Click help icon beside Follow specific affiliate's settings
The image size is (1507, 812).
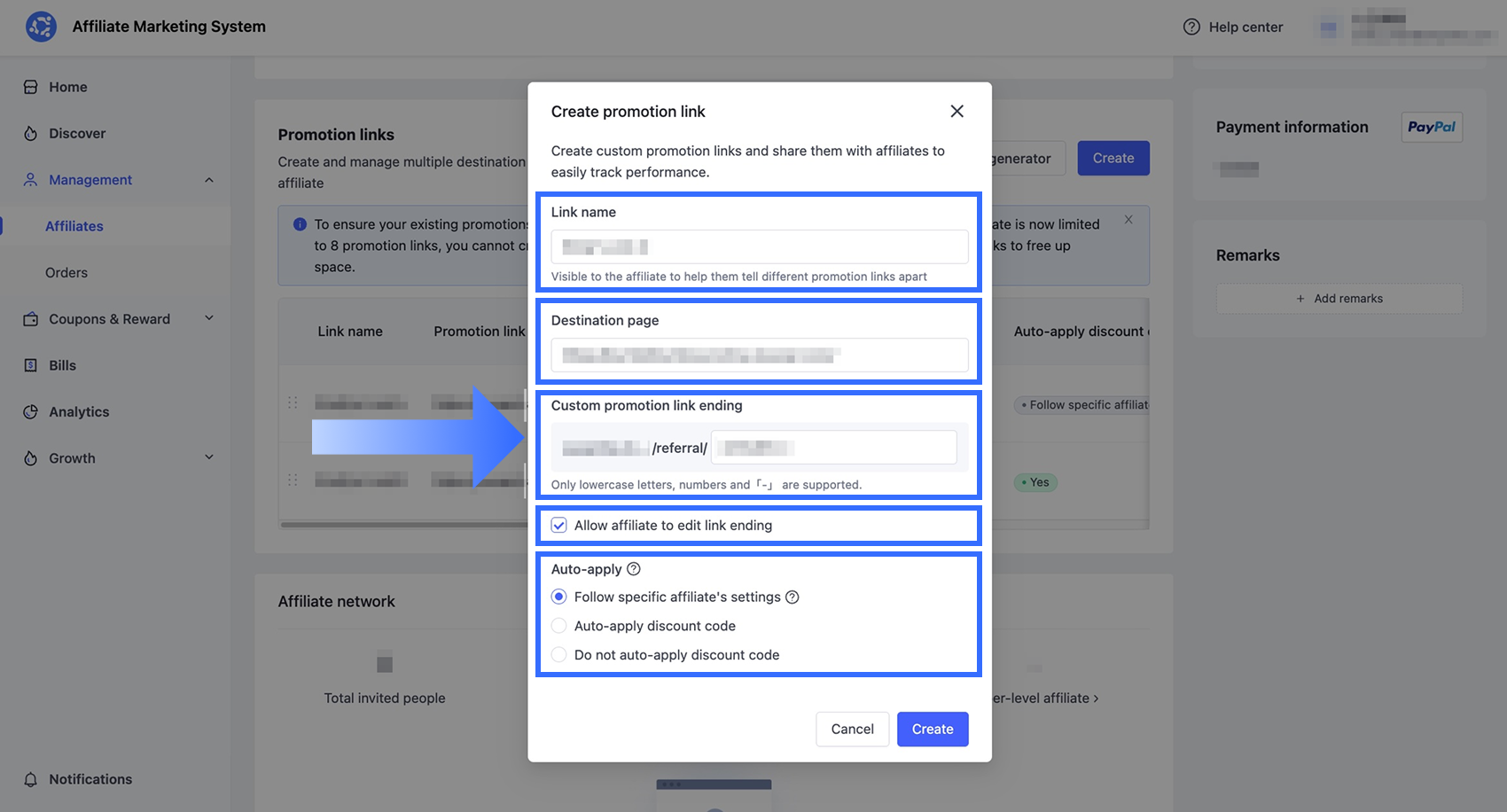pyautogui.click(x=793, y=597)
